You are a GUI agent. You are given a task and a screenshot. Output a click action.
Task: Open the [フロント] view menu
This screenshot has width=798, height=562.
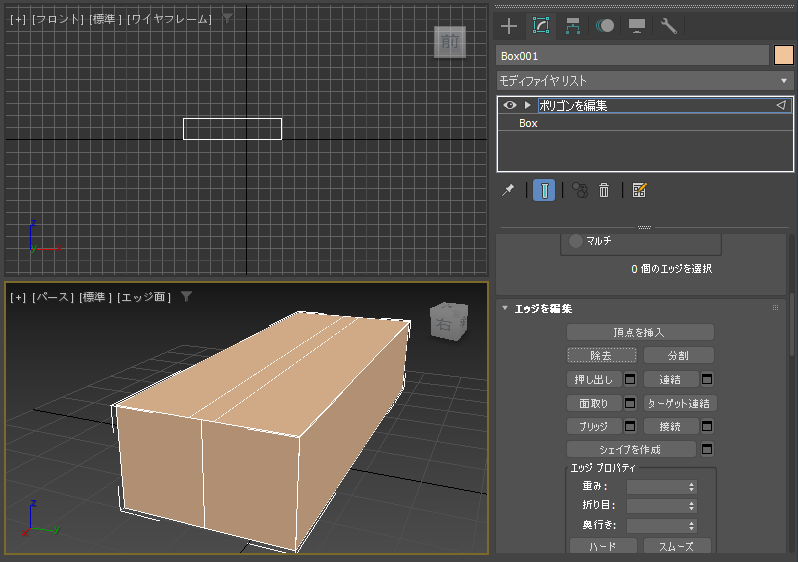coord(58,19)
